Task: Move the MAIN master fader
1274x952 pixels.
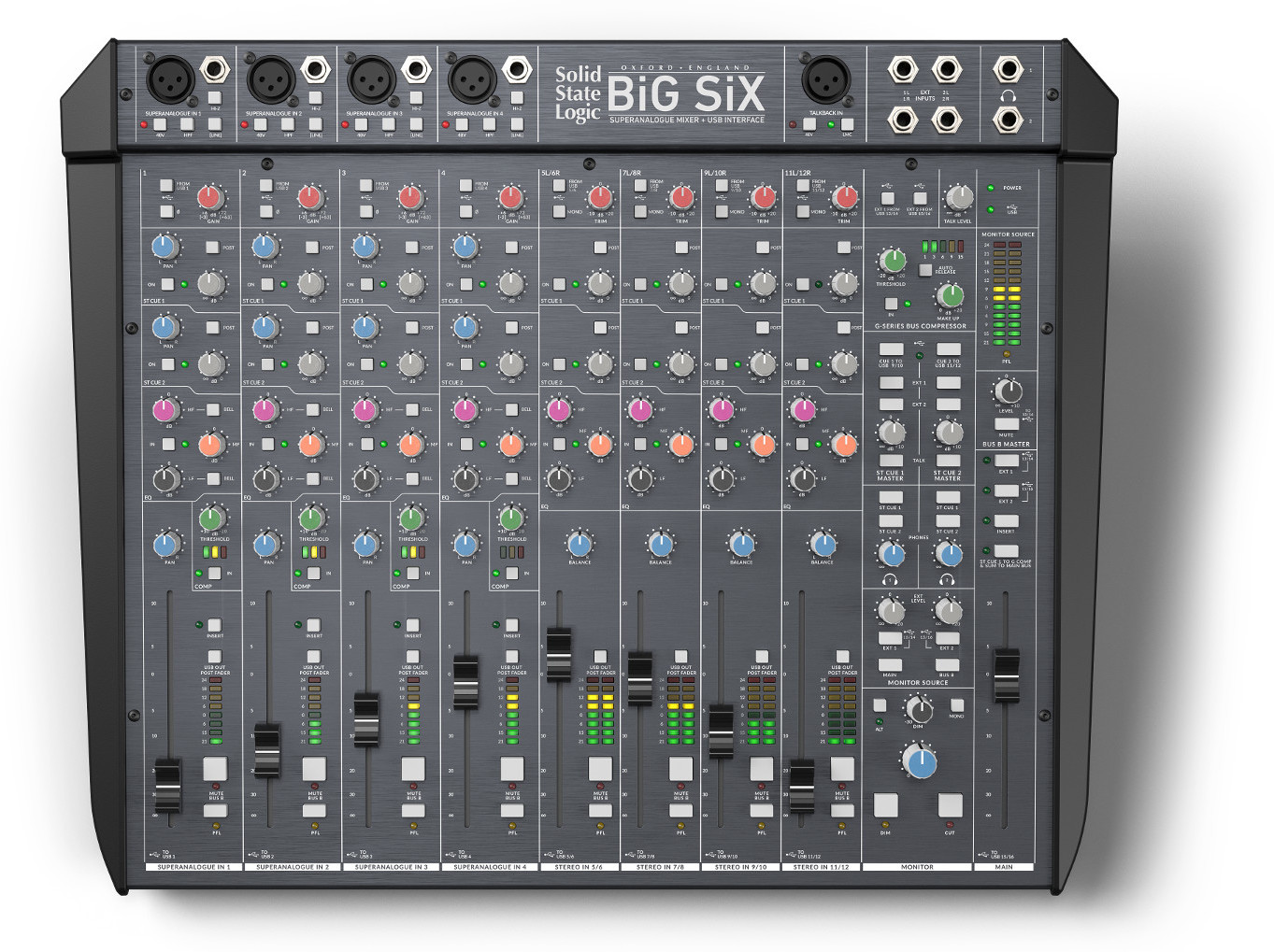Action: tap(1006, 675)
